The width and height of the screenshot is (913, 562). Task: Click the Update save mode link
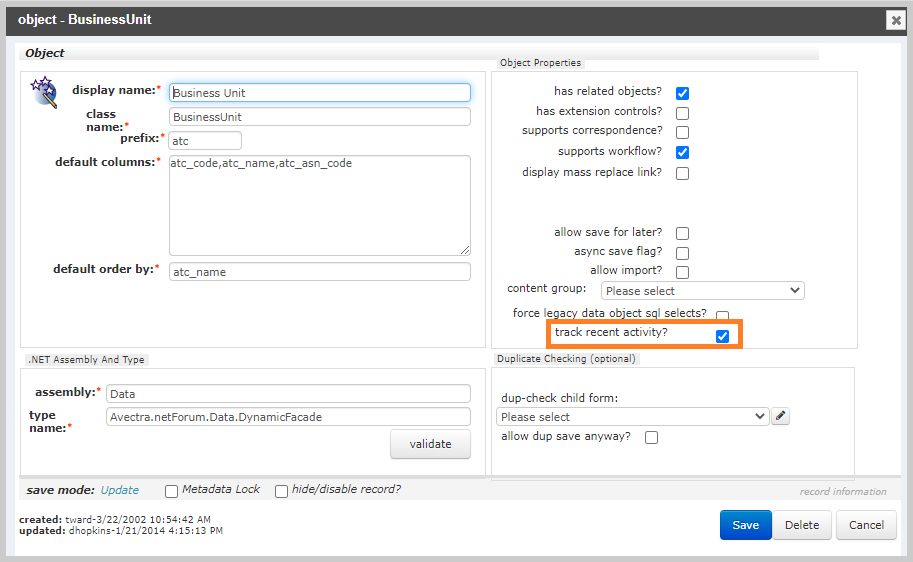click(x=120, y=490)
